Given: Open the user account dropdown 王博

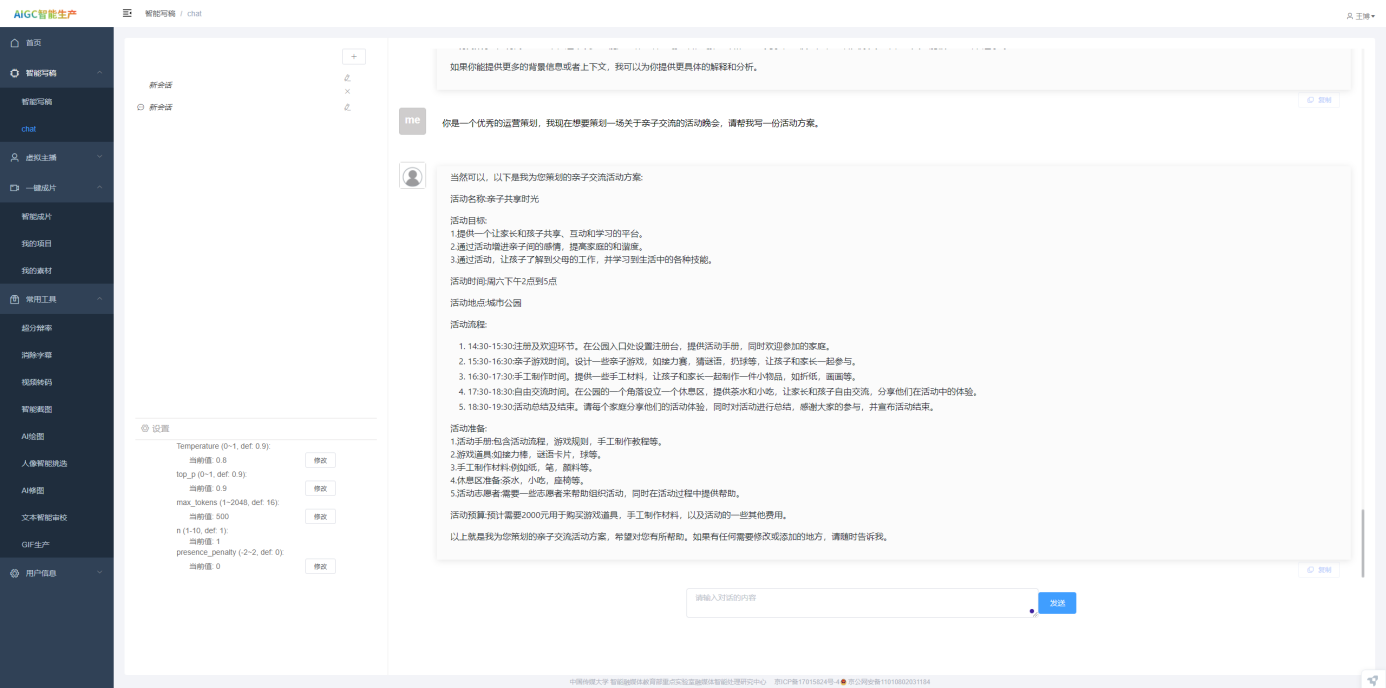Looking at the screenshot, I should 1360,16.
